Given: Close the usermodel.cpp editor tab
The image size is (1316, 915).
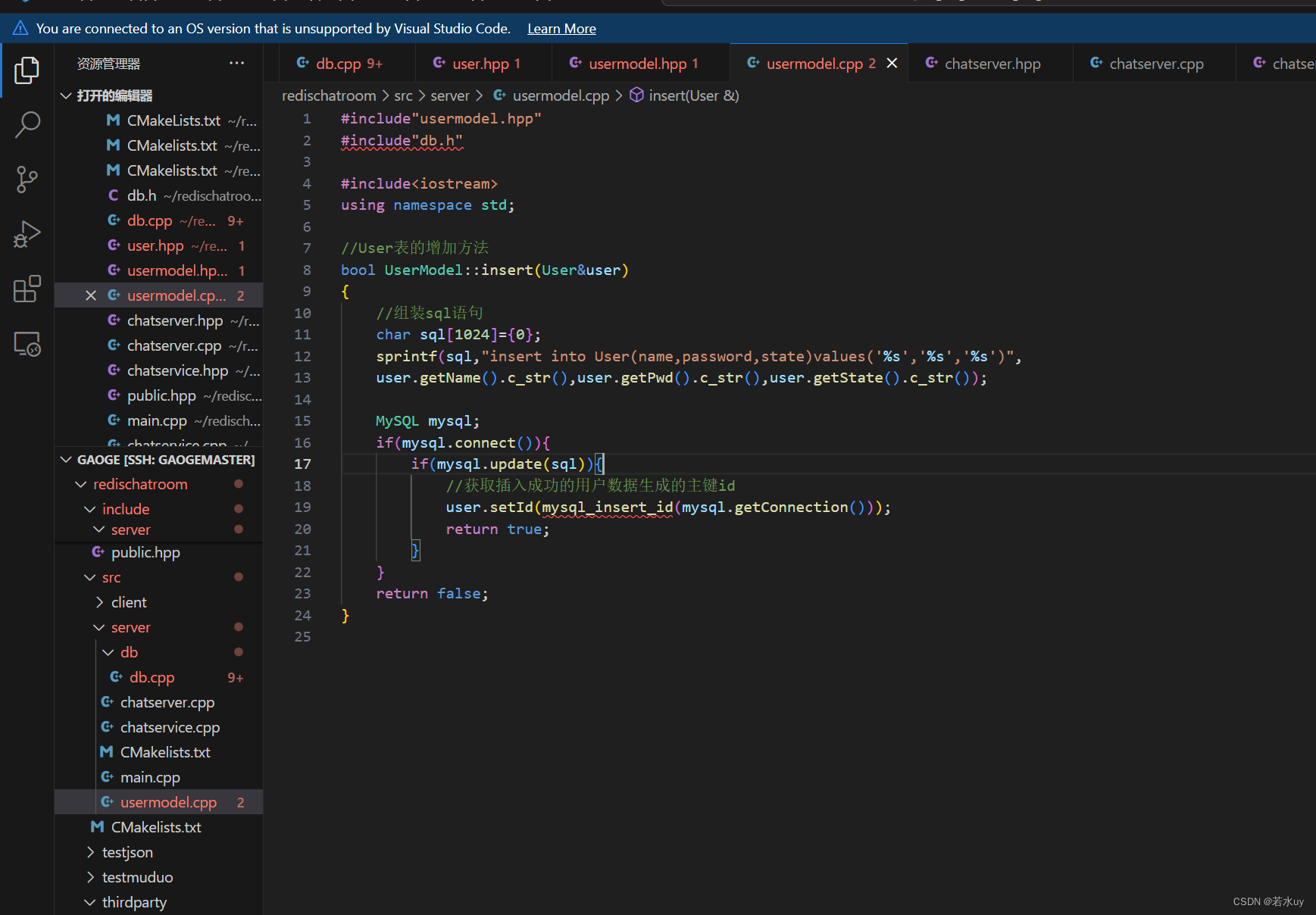Looking at the screenshot, I should [892, 64].
